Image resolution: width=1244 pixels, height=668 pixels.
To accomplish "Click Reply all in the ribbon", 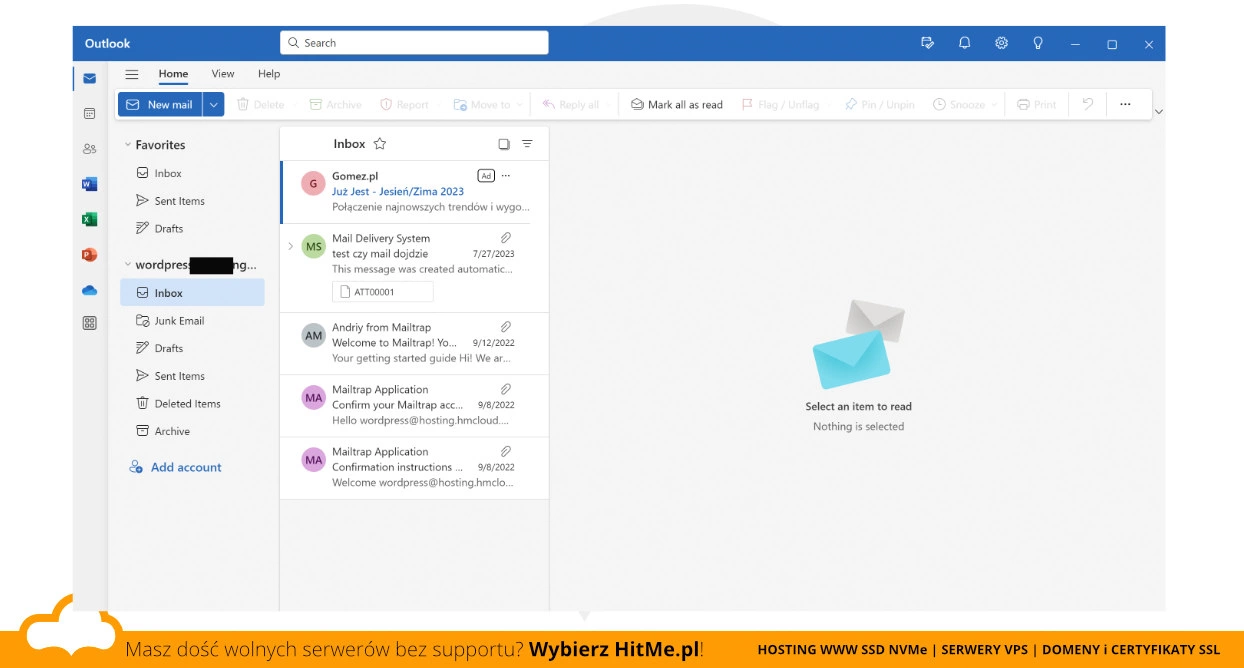I will pos(570,104).
